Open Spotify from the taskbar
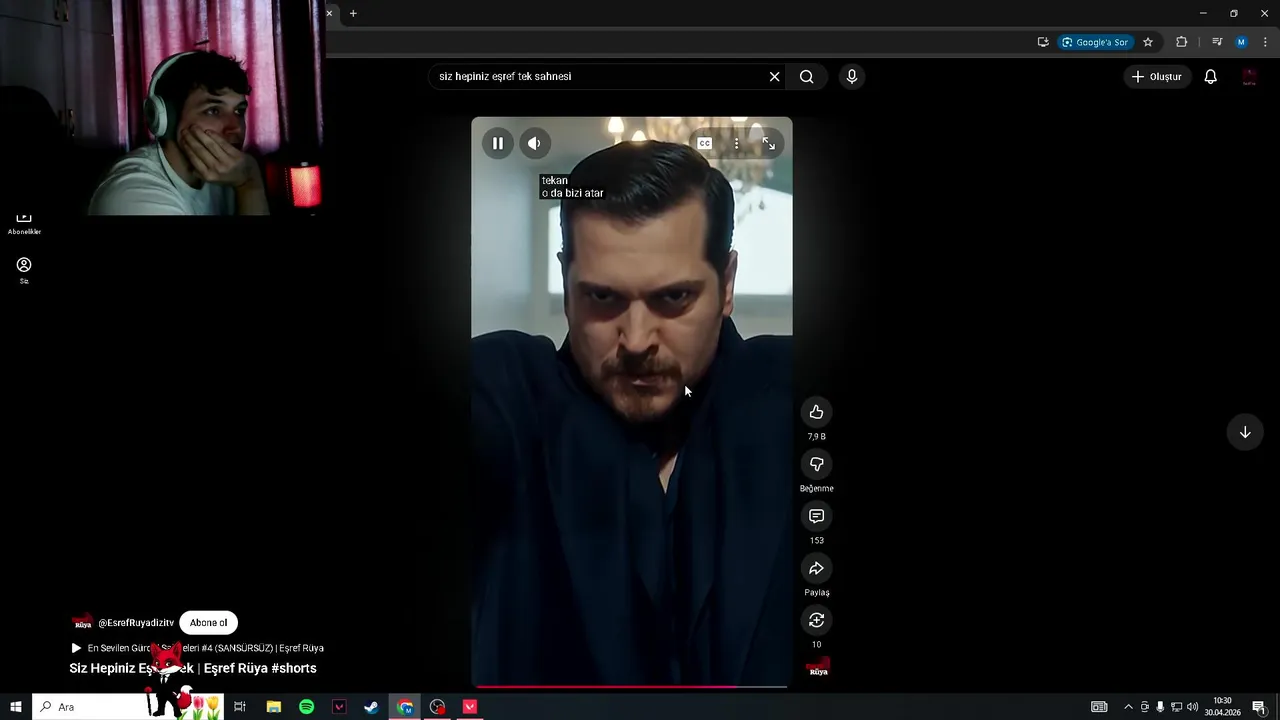 click(306, 707)
